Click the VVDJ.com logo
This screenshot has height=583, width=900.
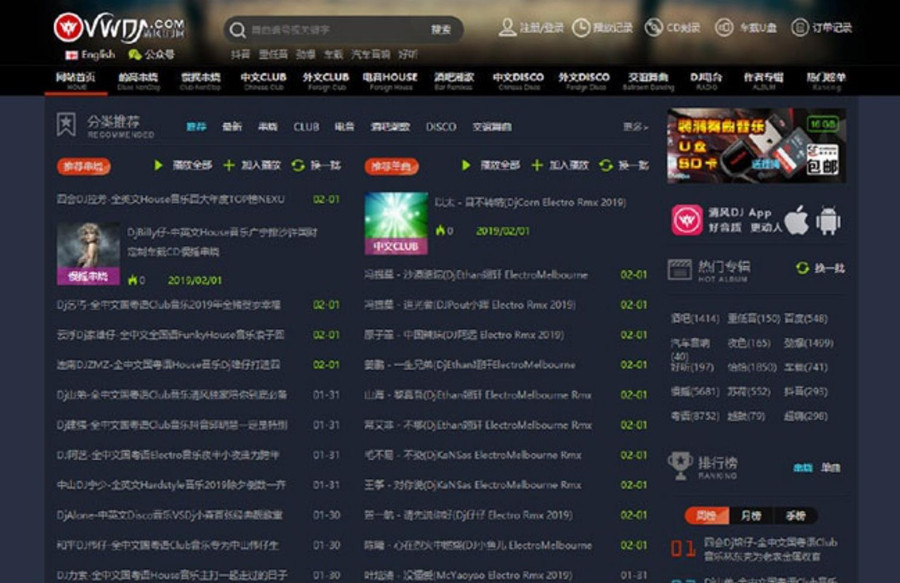pyautogui.click(x=118, y=26)
